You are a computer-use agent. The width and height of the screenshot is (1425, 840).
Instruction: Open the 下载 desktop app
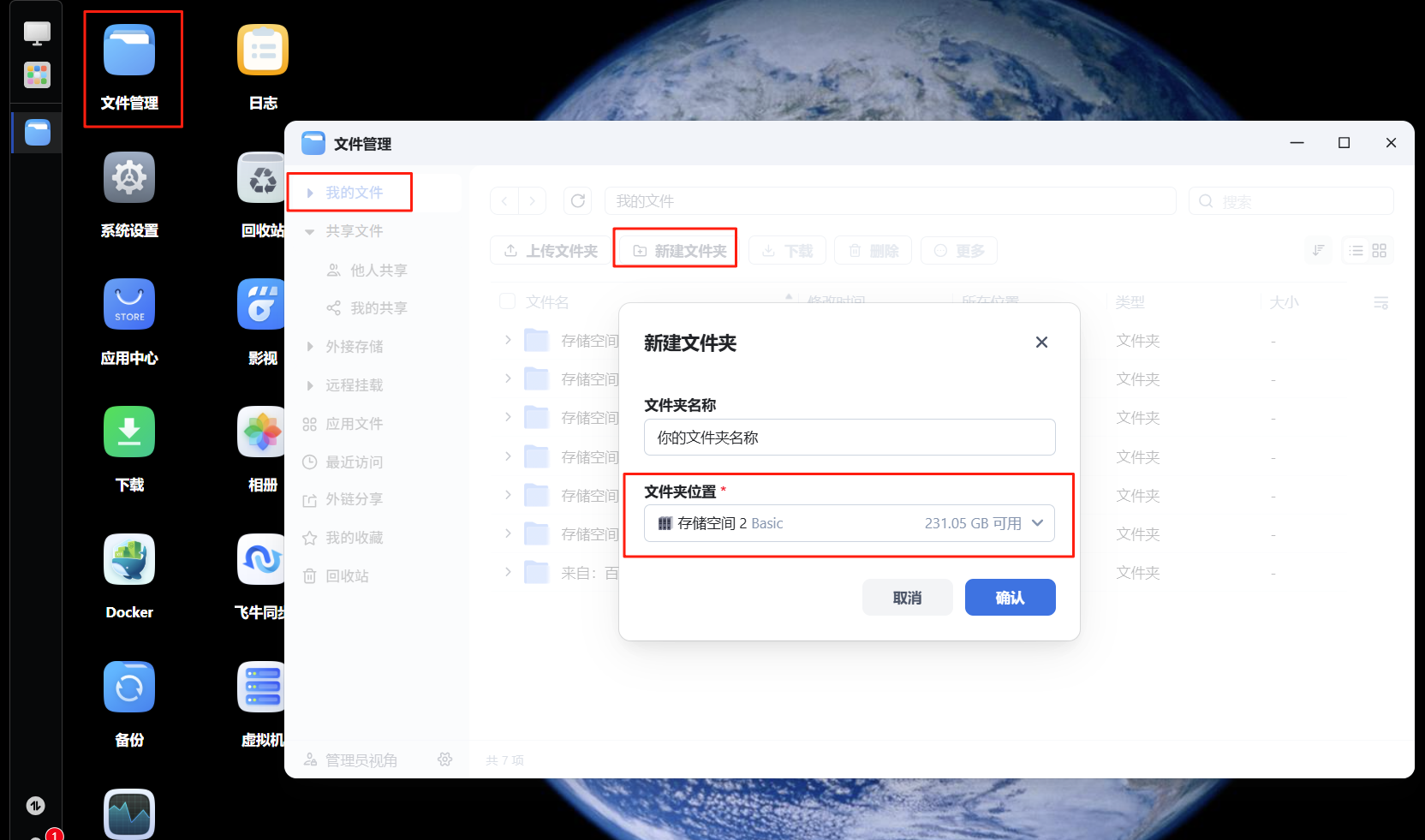(x=129, y=449)
